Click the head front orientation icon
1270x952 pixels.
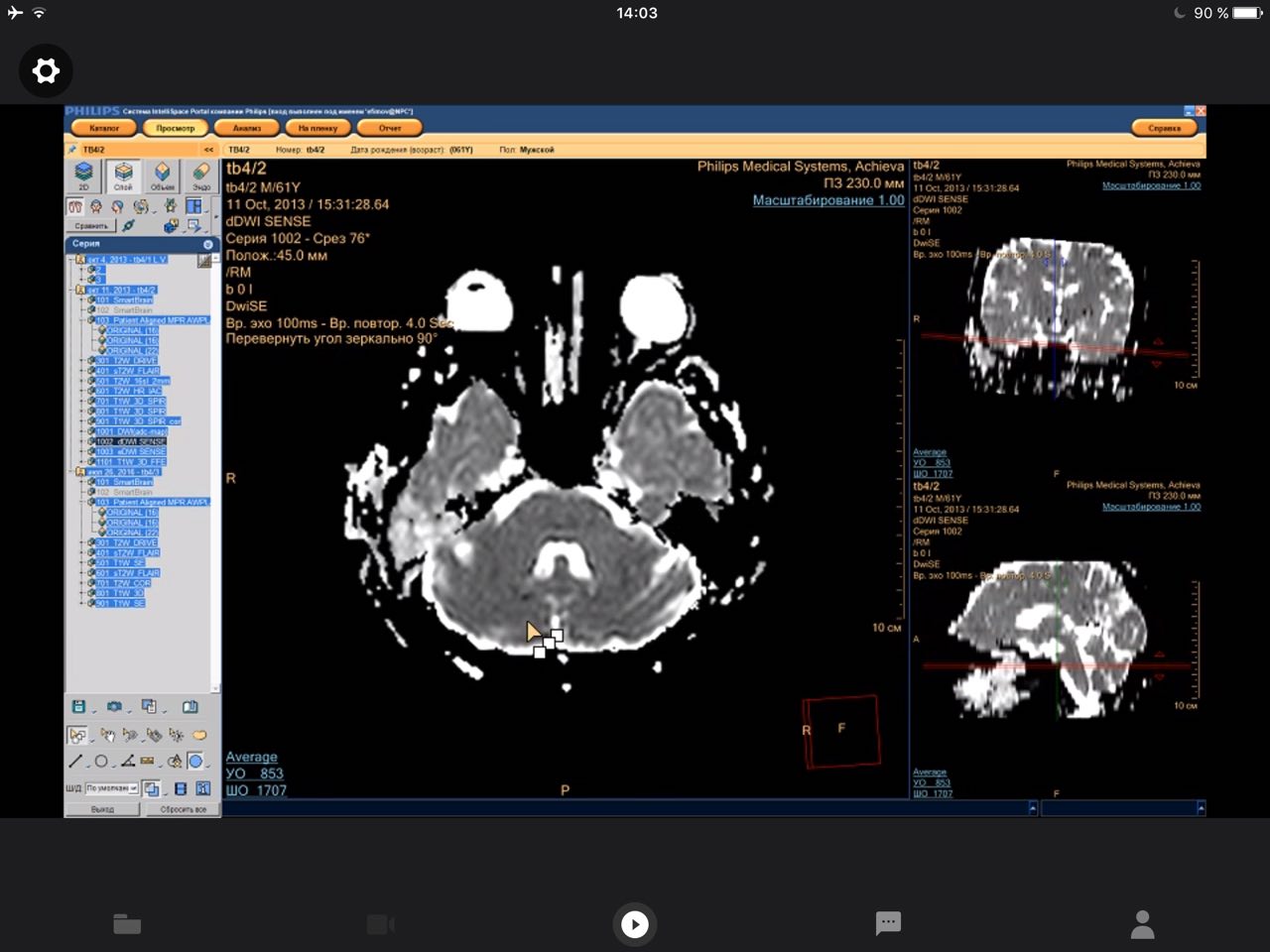[96, 206]
